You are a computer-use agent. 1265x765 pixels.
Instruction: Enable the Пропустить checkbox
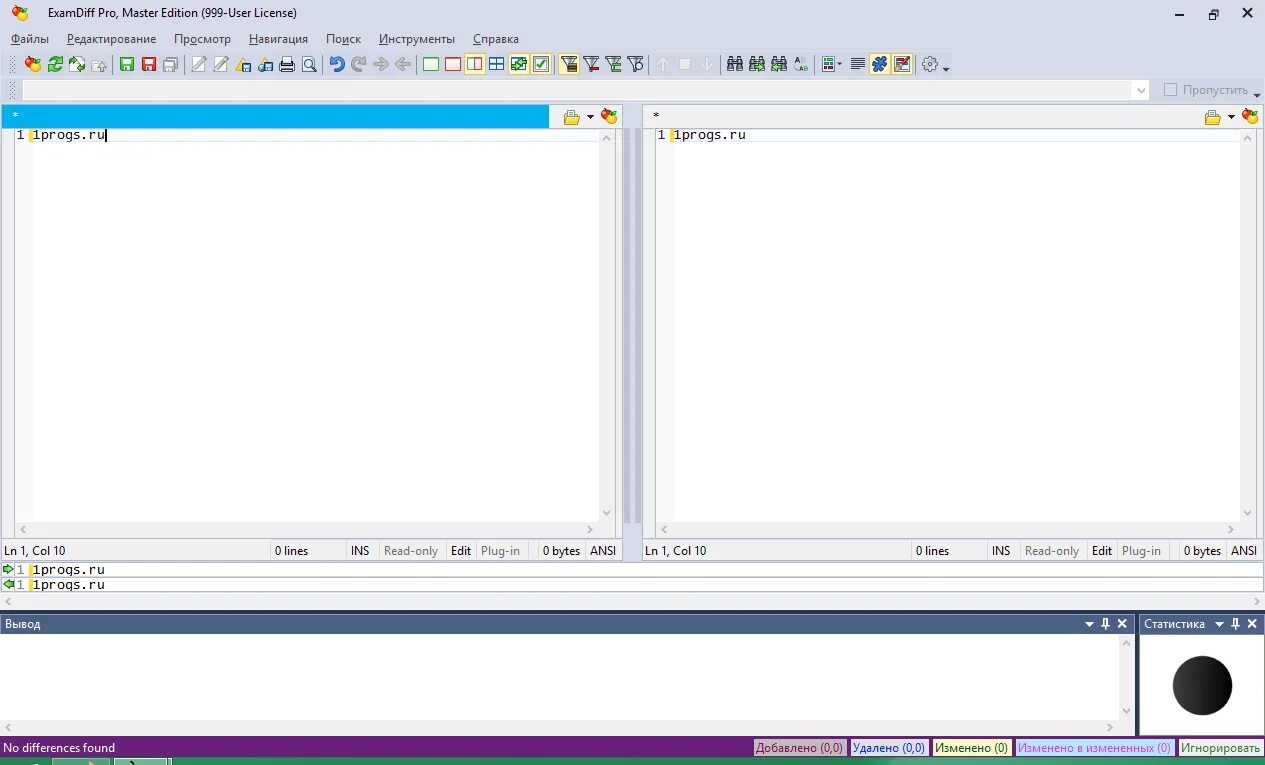1170,90
